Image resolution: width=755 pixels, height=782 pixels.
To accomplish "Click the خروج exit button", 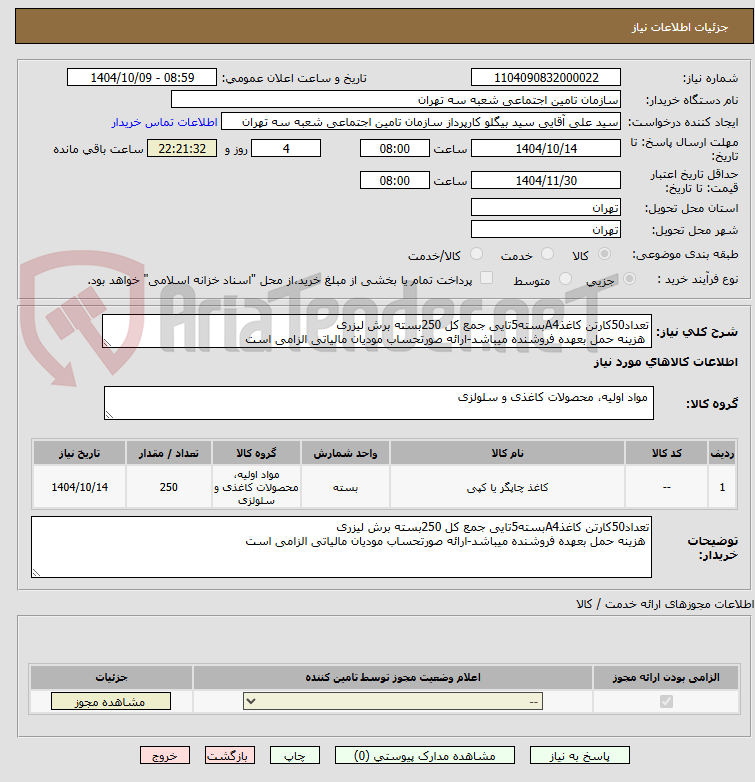I will [x=165, y=756].
